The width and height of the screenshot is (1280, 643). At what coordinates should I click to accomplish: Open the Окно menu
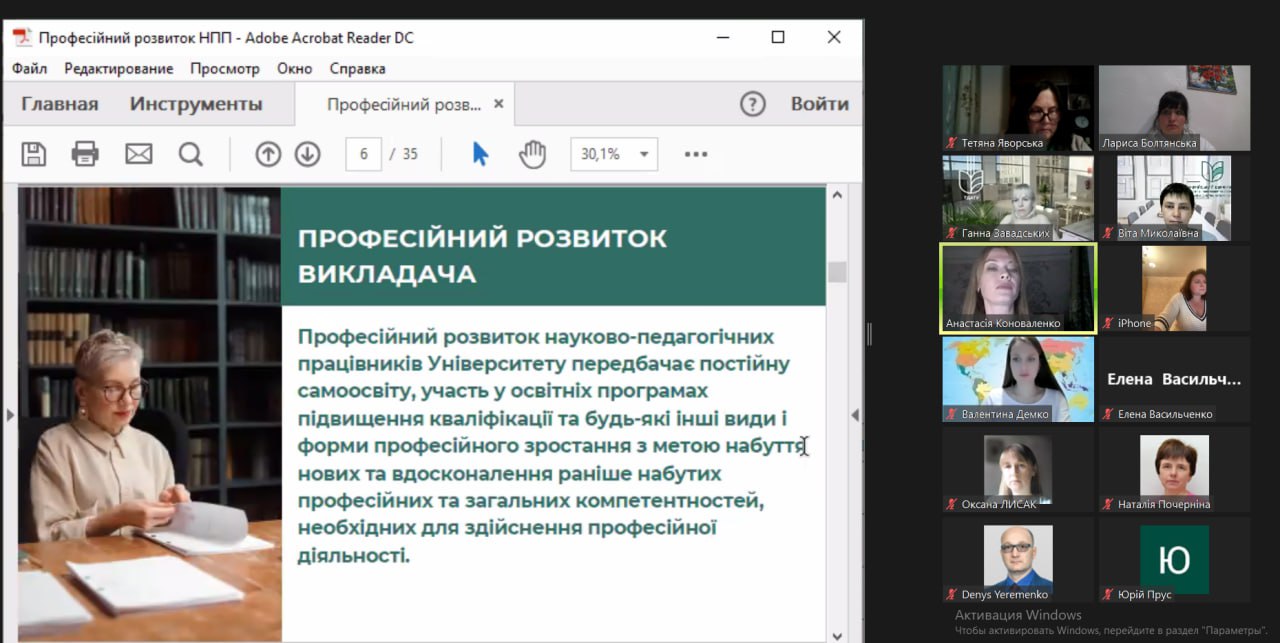(x=295, y=69)
